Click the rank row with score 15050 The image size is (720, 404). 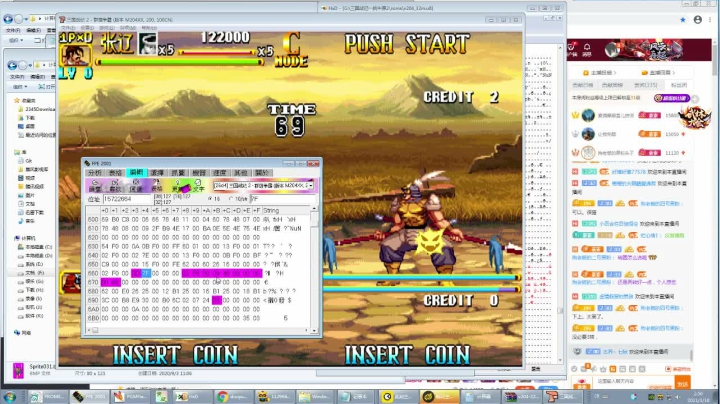[630, 134]
